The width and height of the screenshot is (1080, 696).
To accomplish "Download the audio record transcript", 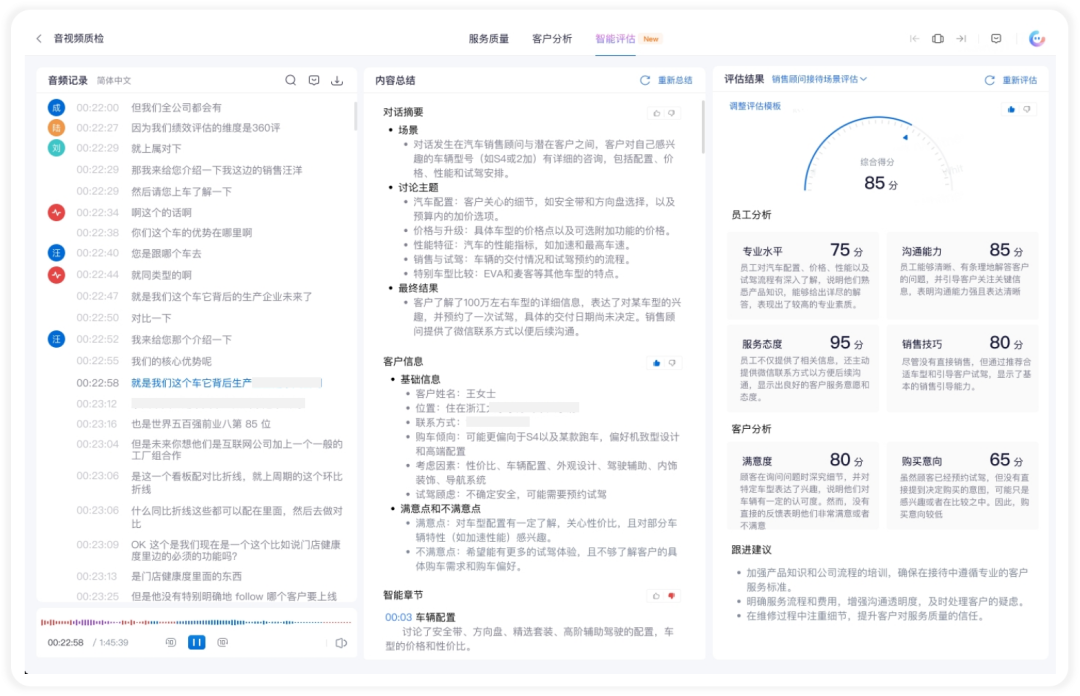I will (x=337, y=80).
